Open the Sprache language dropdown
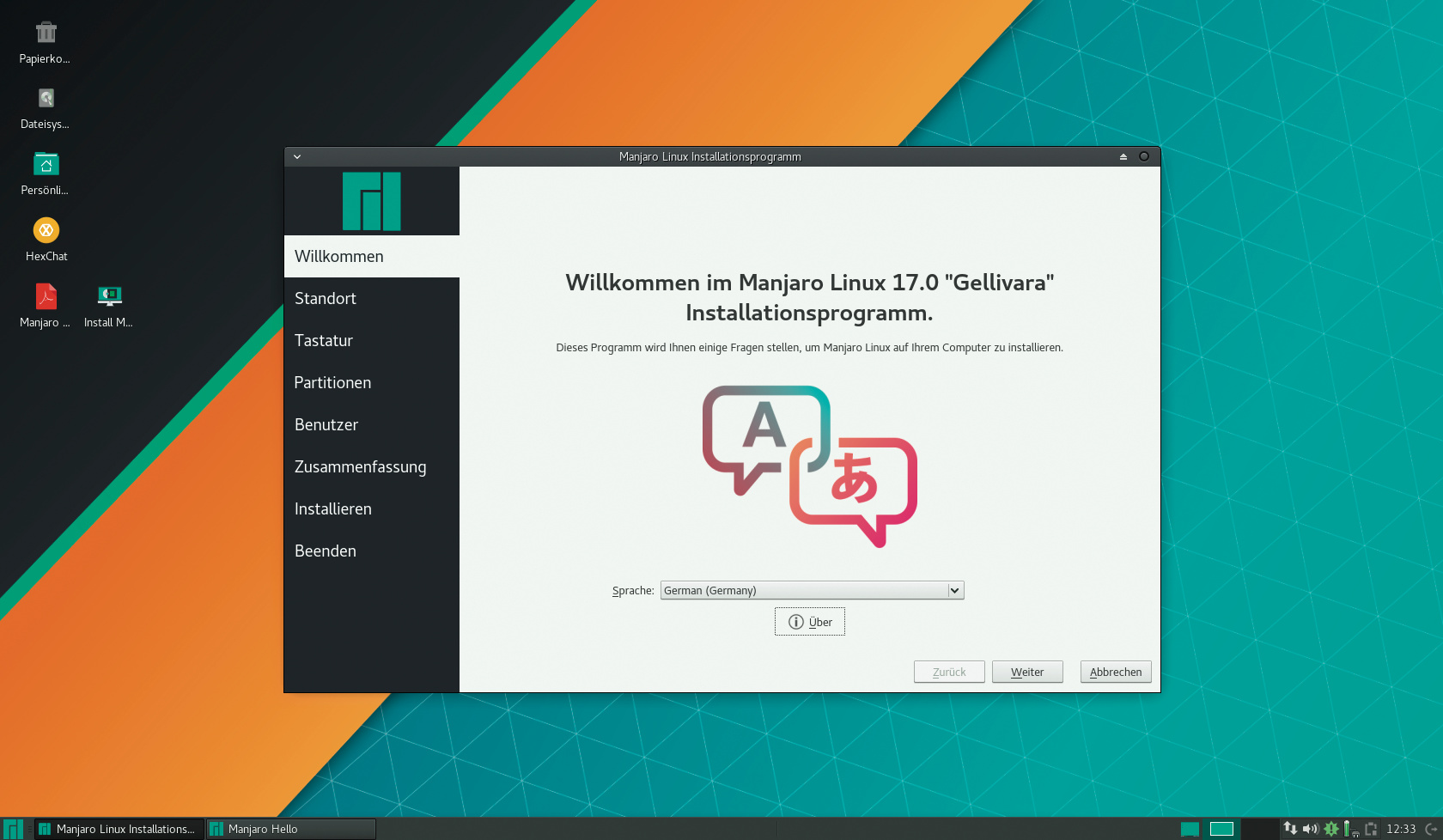The width and height of the screenshot is (1443, 840). click(x=812, y=591)
